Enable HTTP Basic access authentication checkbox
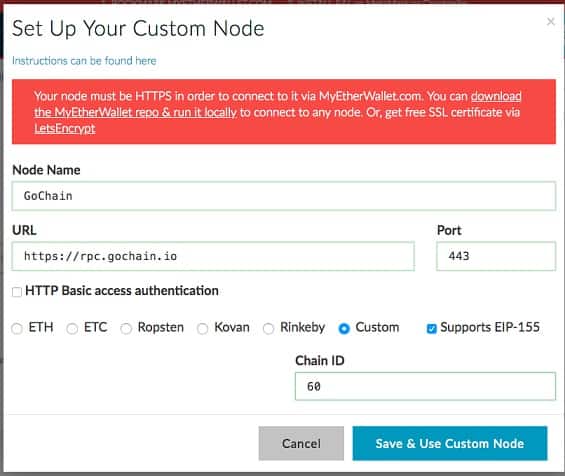The image size is (565, 476). click(x=17, y=292)
